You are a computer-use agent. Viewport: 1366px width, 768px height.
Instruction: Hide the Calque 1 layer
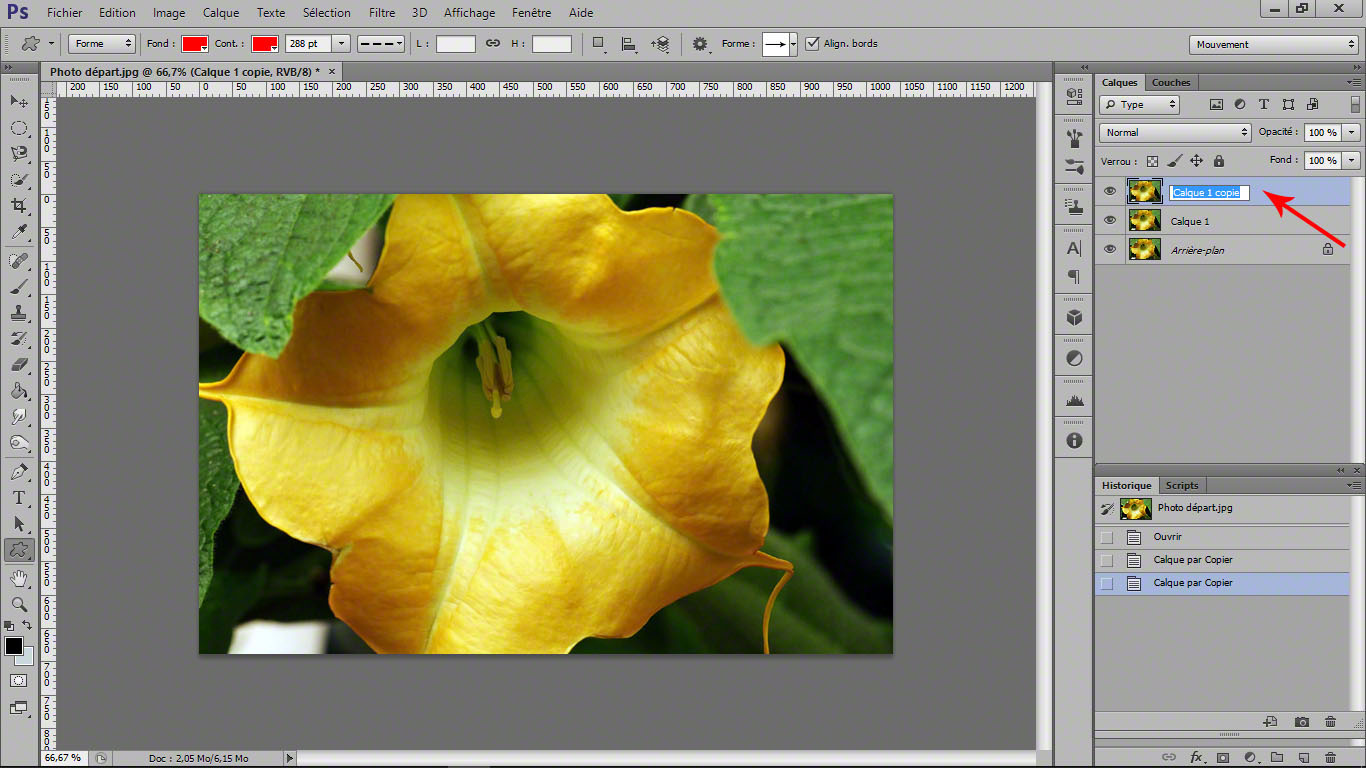pyautogui.click(x=1109, y=220)
